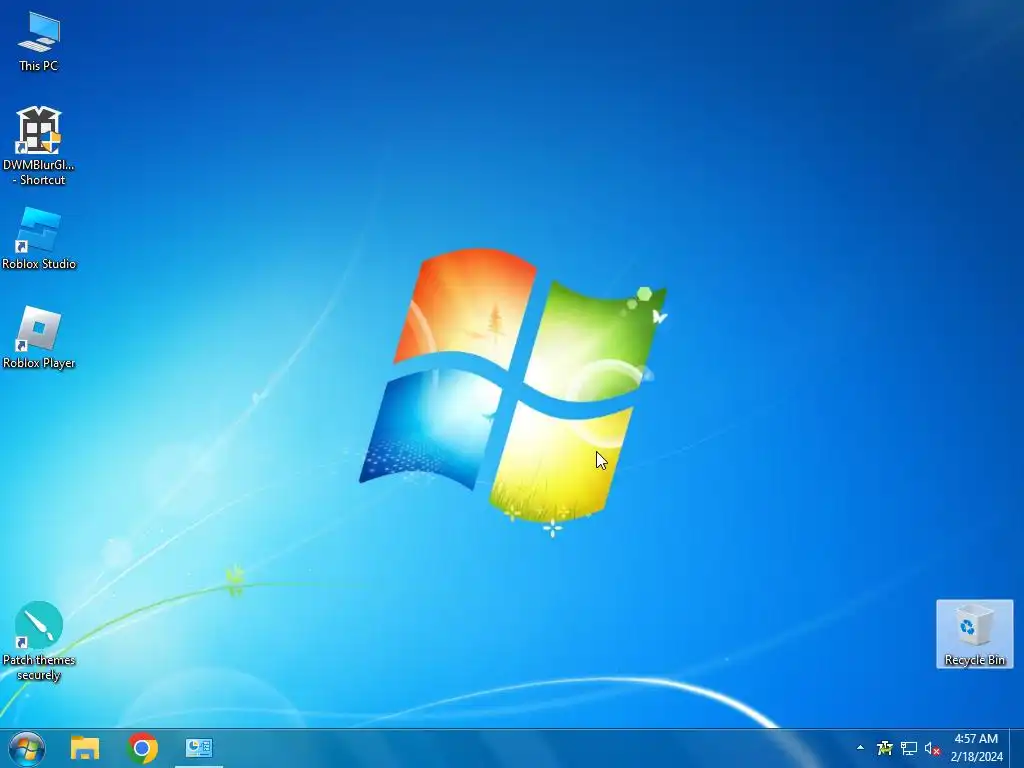
Task: Select the Recycle Bin icon
Action: (974, 633)
